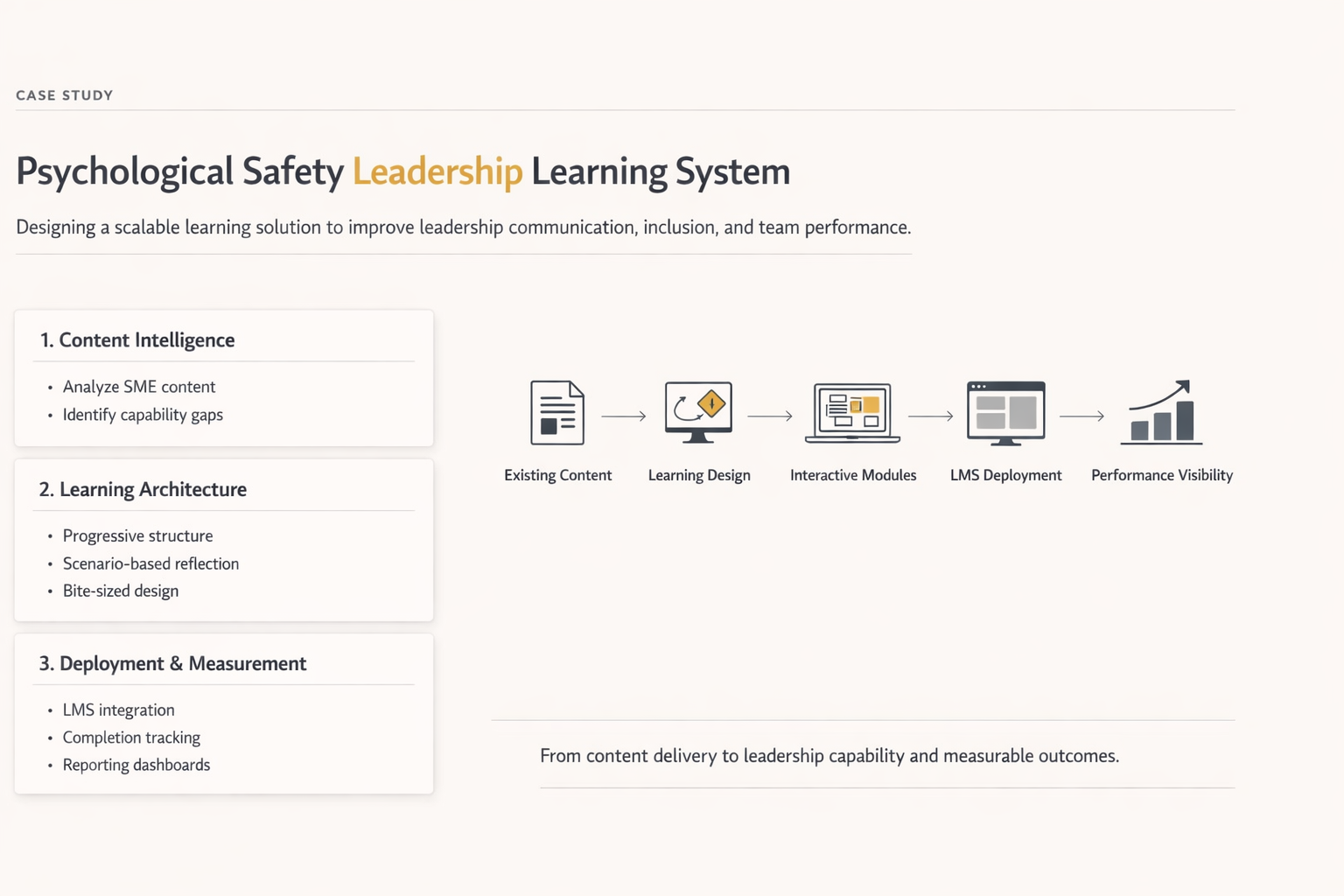Click the Deployment & Measurement card
Screen dimensions: 1344x896
coord(223,713)
